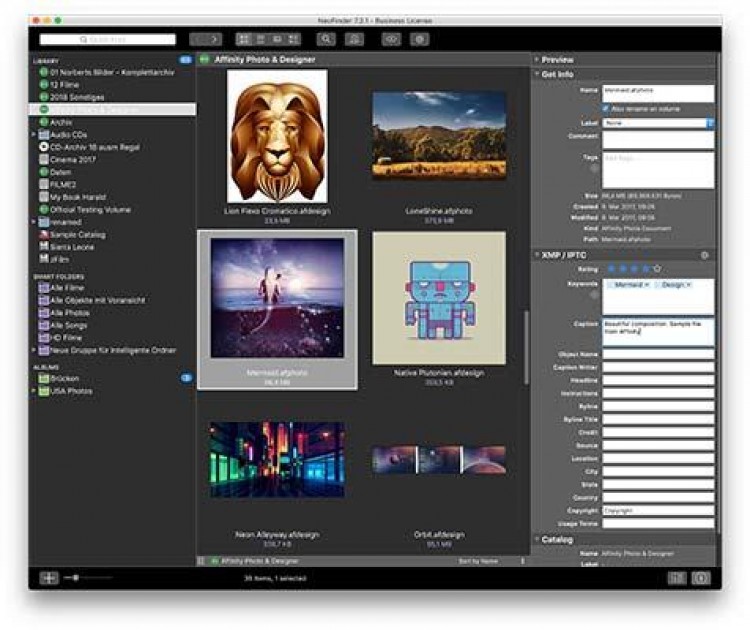Image resolution: width=750 pixels, height=630 pixels.
Task: Go back with the left arrow button
Action: coord(199,39)
